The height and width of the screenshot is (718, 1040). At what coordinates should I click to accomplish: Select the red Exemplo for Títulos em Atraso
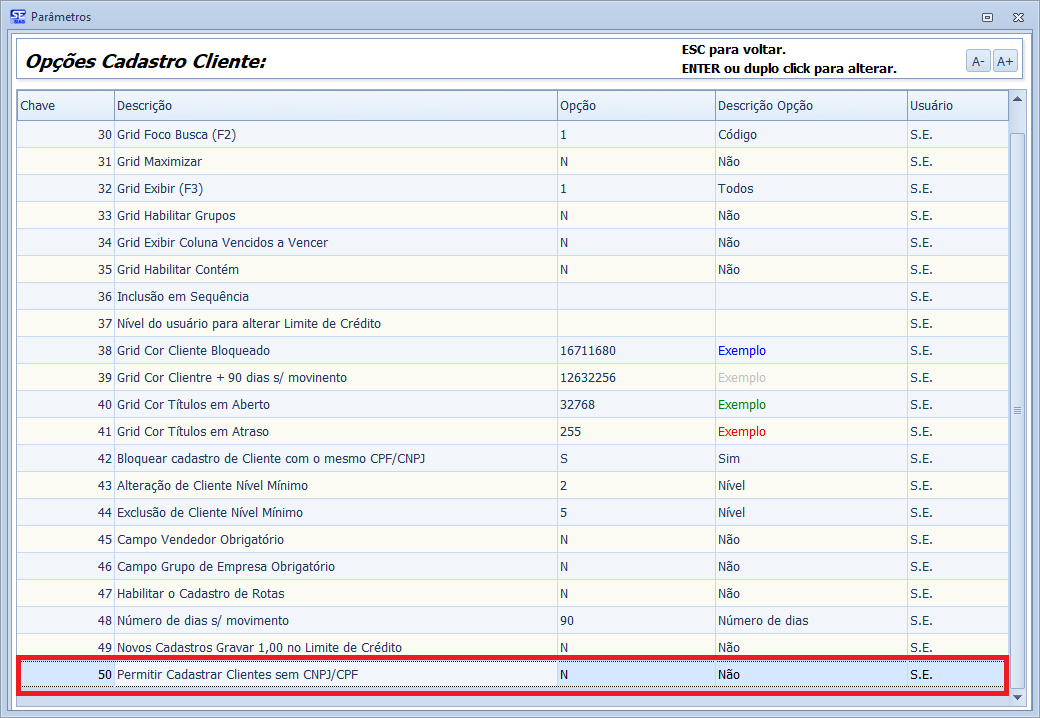click(x=742, y=432)
